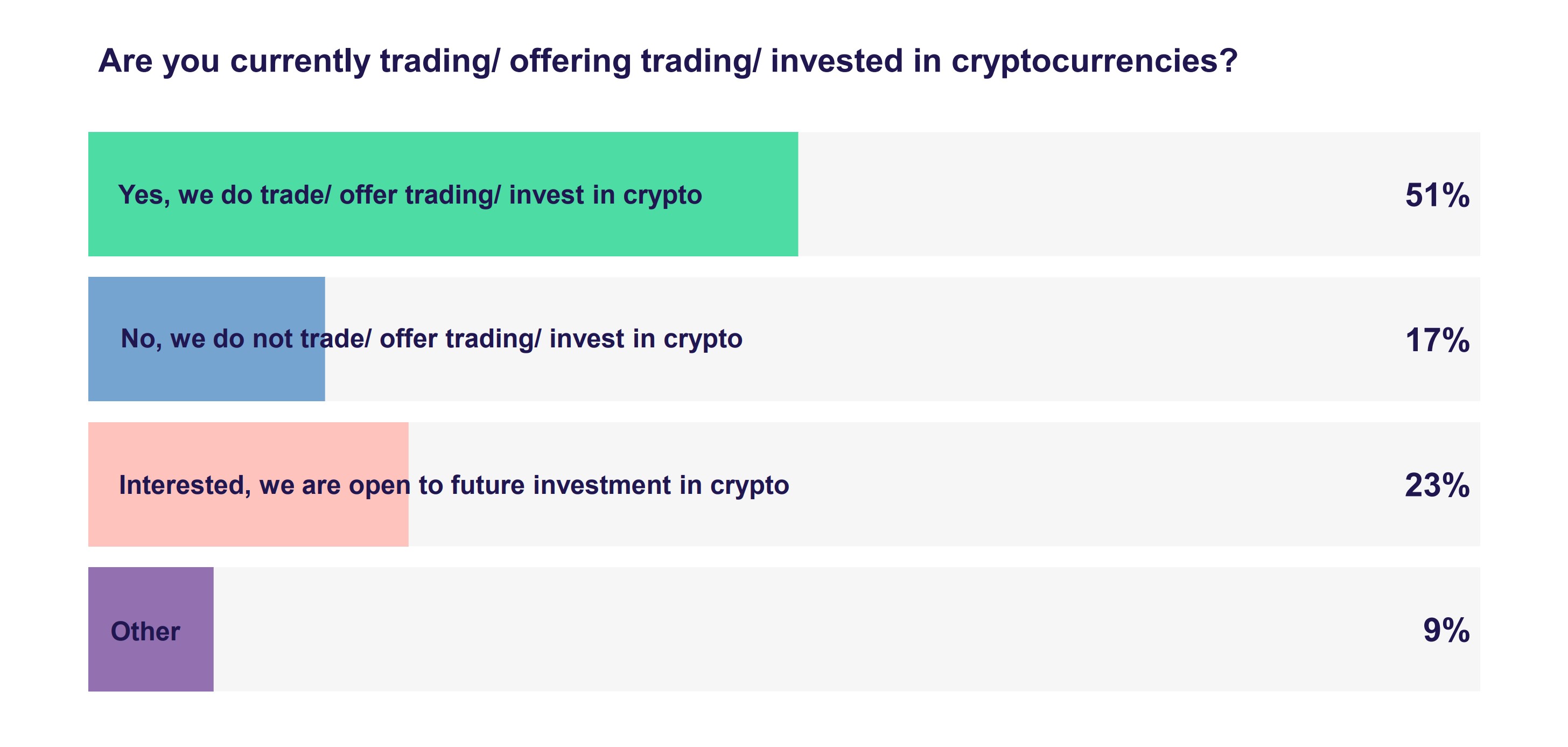This screenshot has width=1568, height=747.
Task: Click gray unfilled track in 17% row
Action: pos(1065,340)
